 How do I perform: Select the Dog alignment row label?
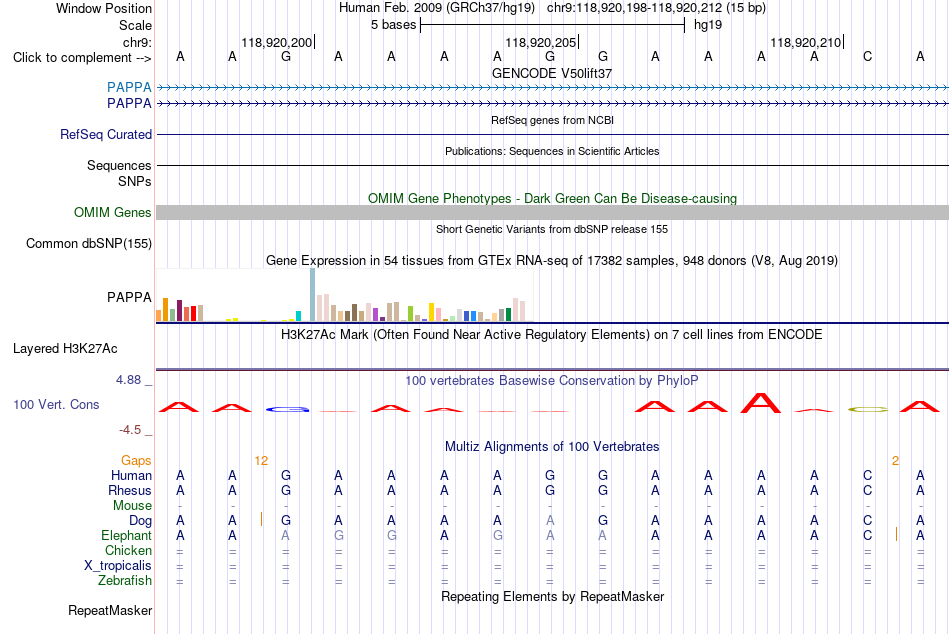coord(141,521)
